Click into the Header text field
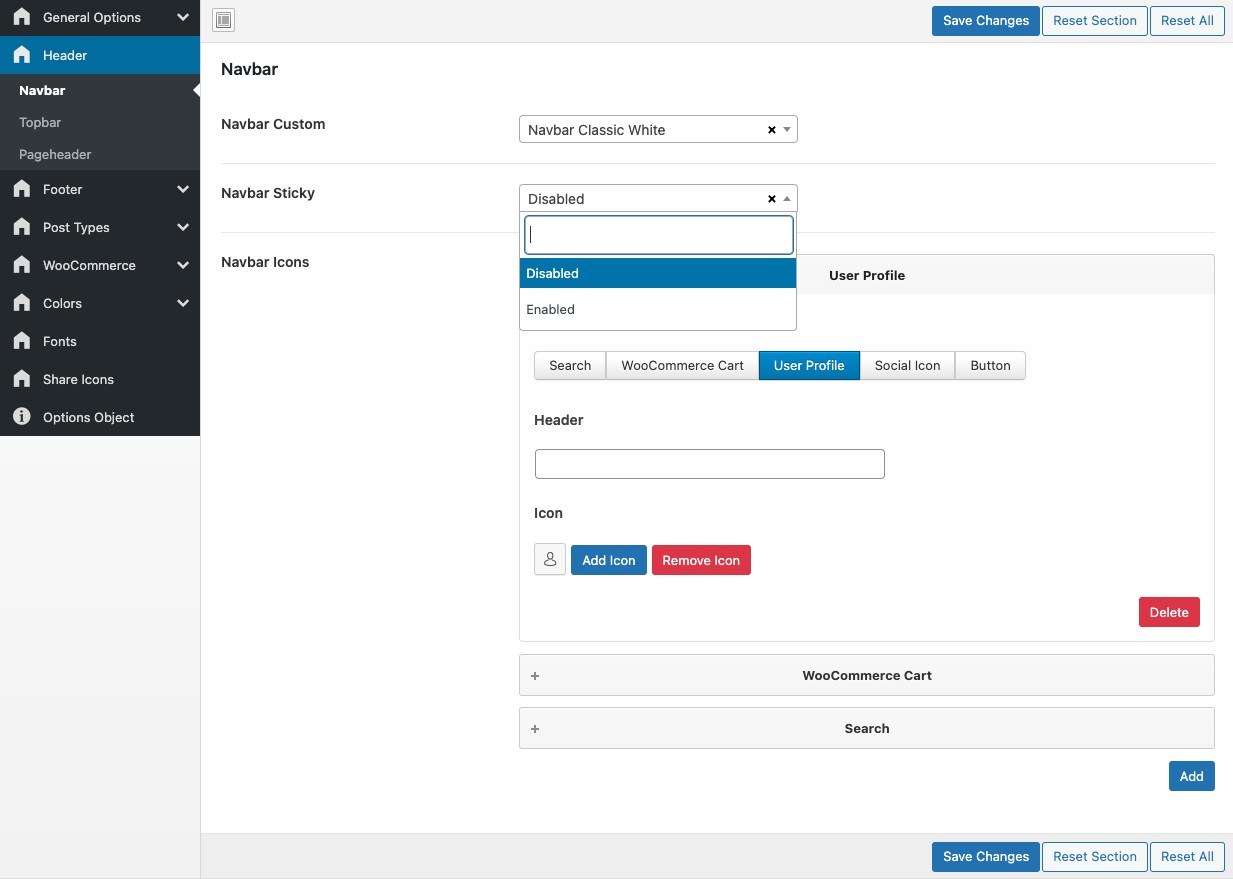The height and width of the screenshot is (879, 1233). [x=709, y=464]
